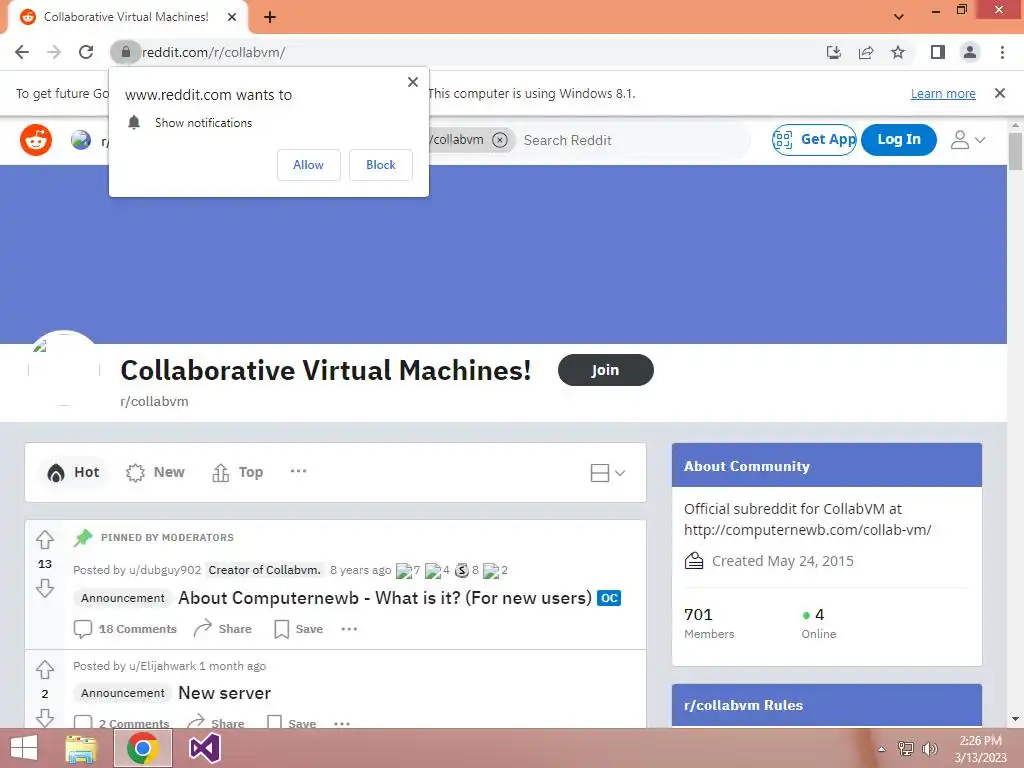The image size is (1024, 768).
Task: Click the 4 Online count
Action: [x=819, y=622]
